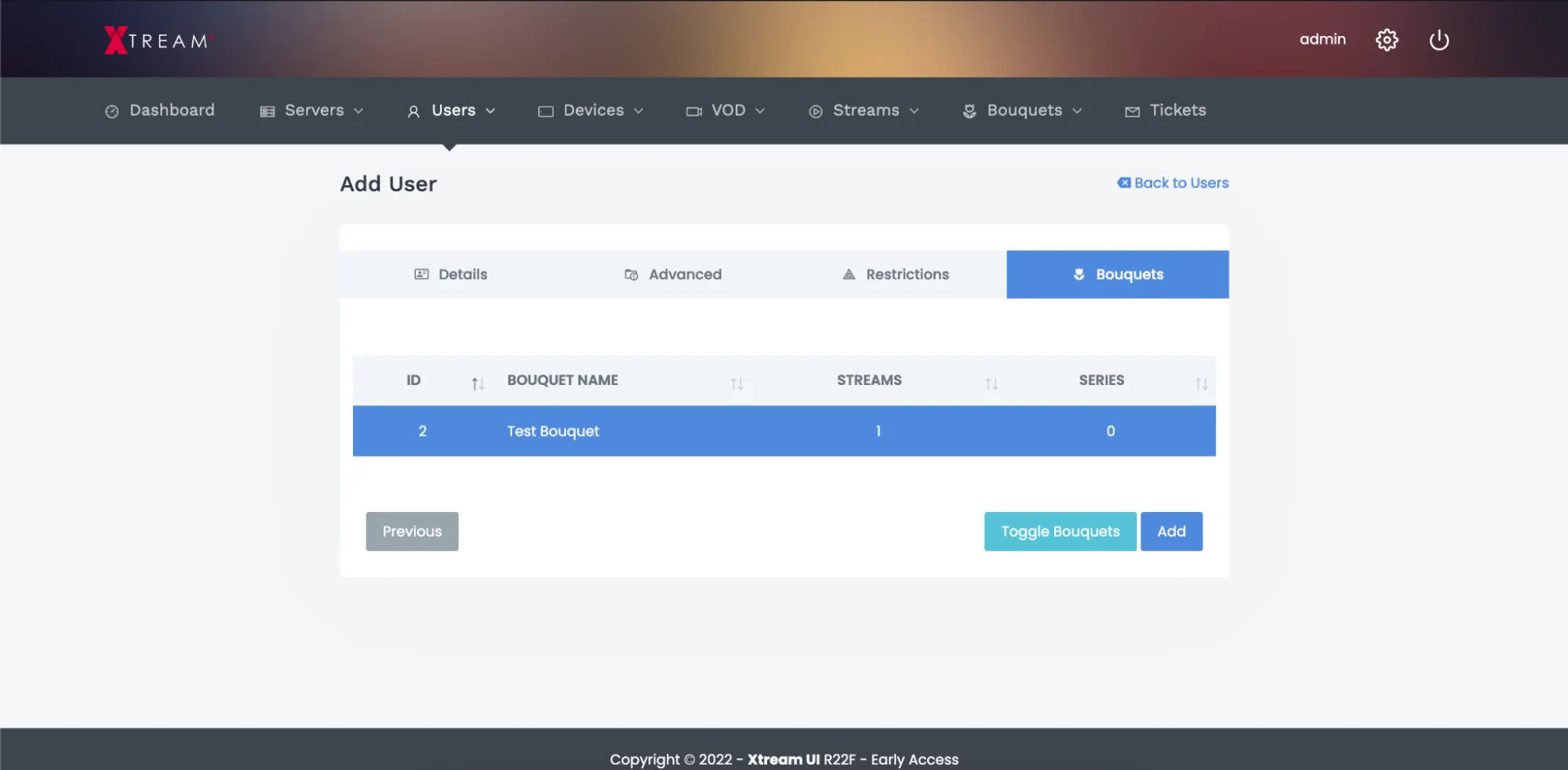This screenshot has height=770, width=1568.
Task: Click the Add button
Action: coord(1171,532)
